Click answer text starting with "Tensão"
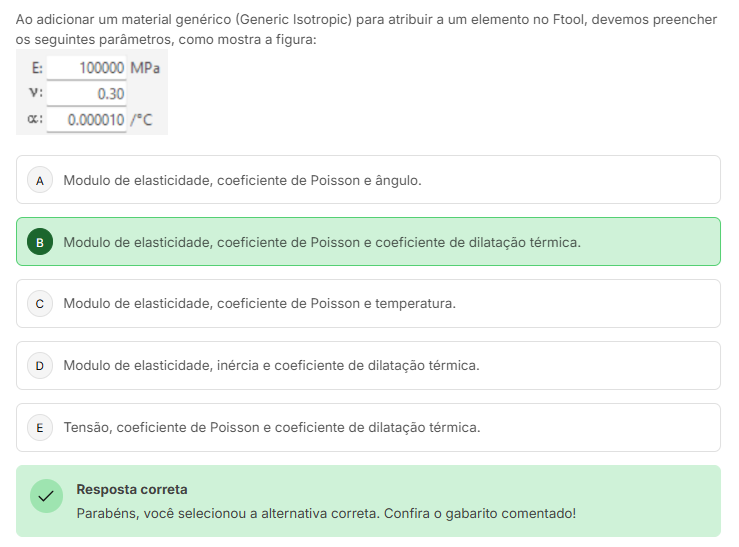739x547 pixels. click(271, 428)
